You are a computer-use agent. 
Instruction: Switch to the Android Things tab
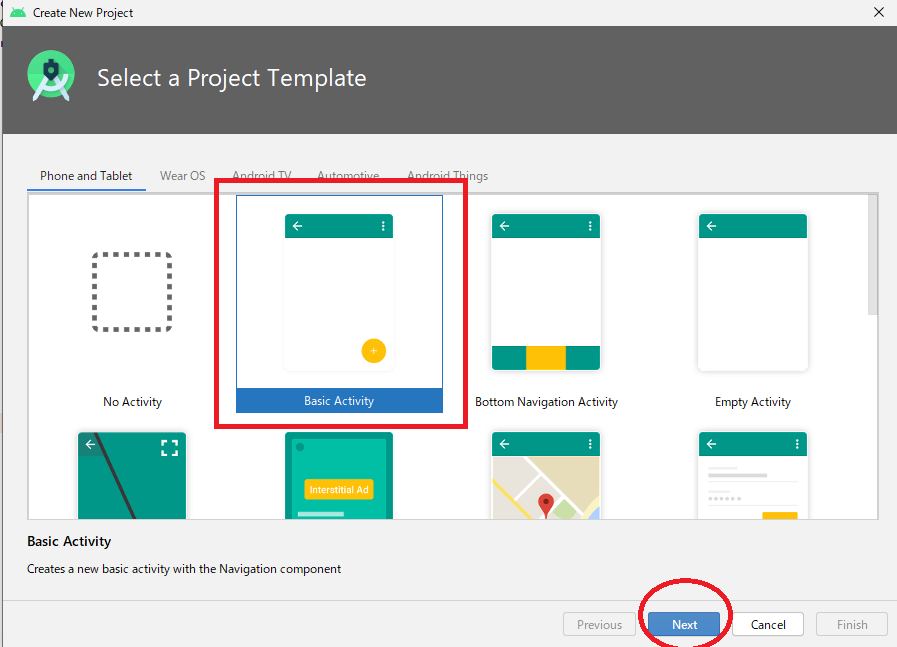[x=447, y=175]
